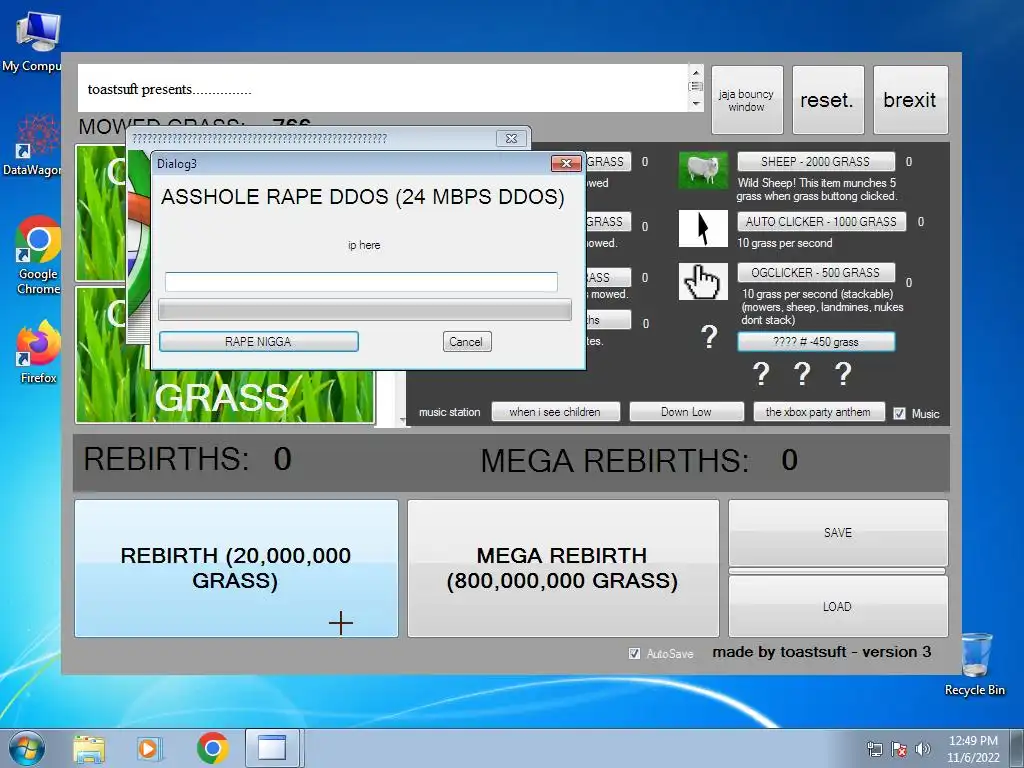Click the up arrow of the text box scrollbar
This screenshot has width=1024, height=768.
point(696,72)
